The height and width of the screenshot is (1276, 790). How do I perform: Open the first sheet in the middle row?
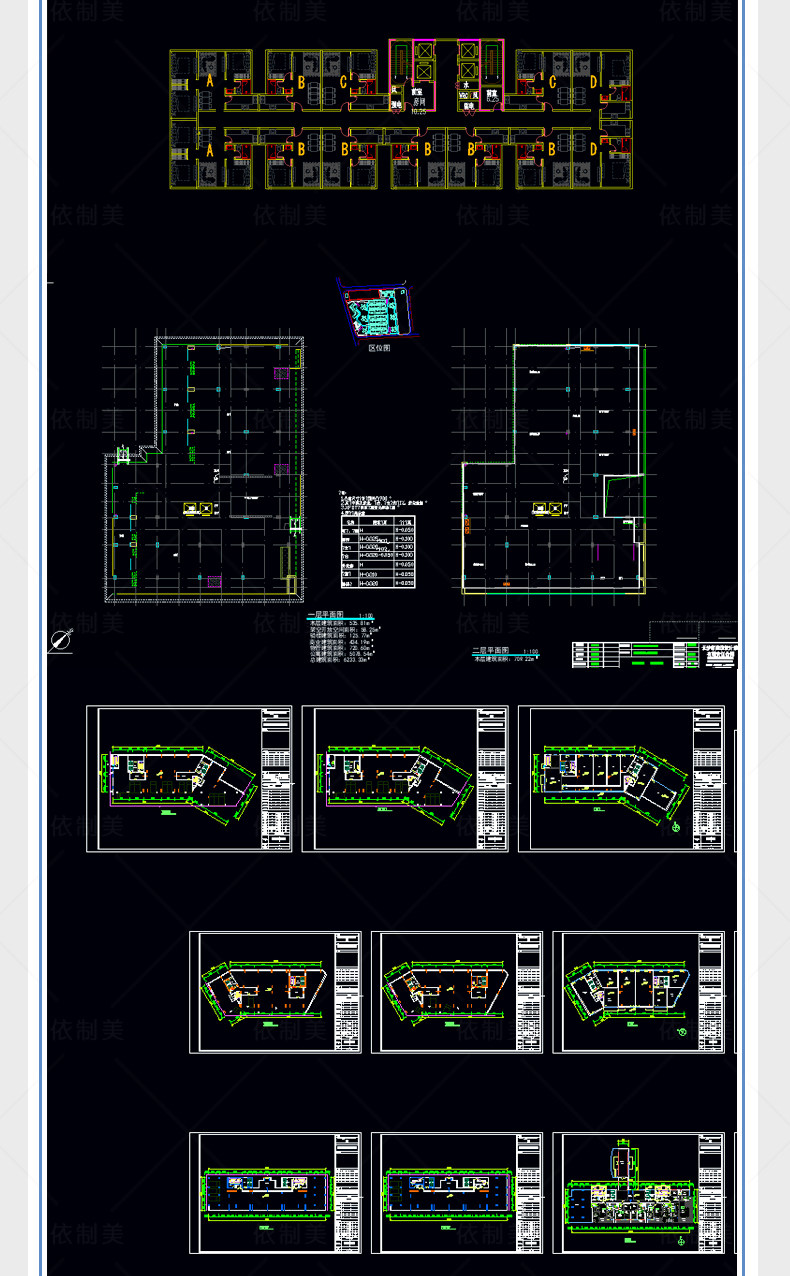(x=275, y=992)
